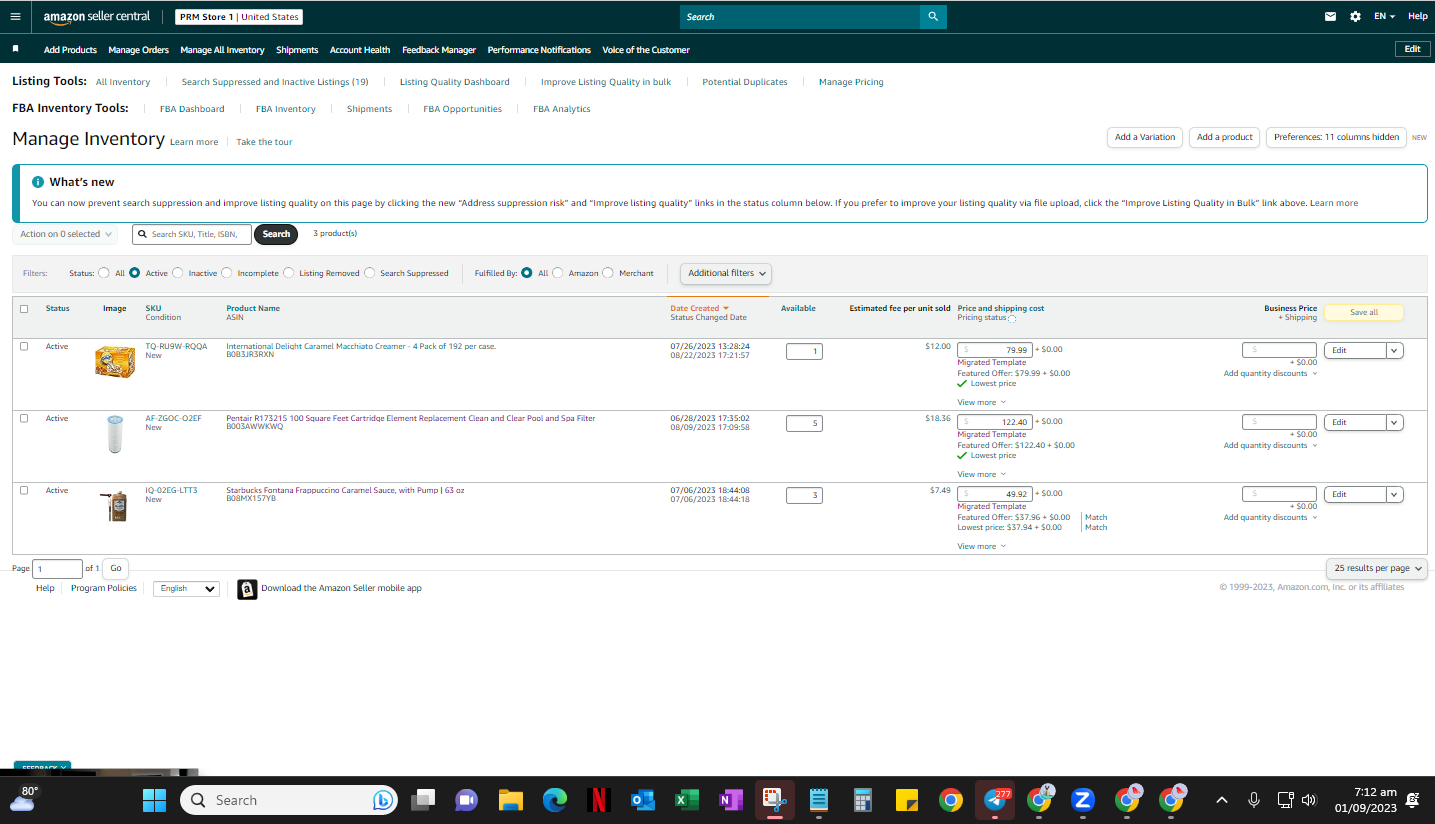
Task: Click the Add a product button
Action: click(x=1224, y=137)
